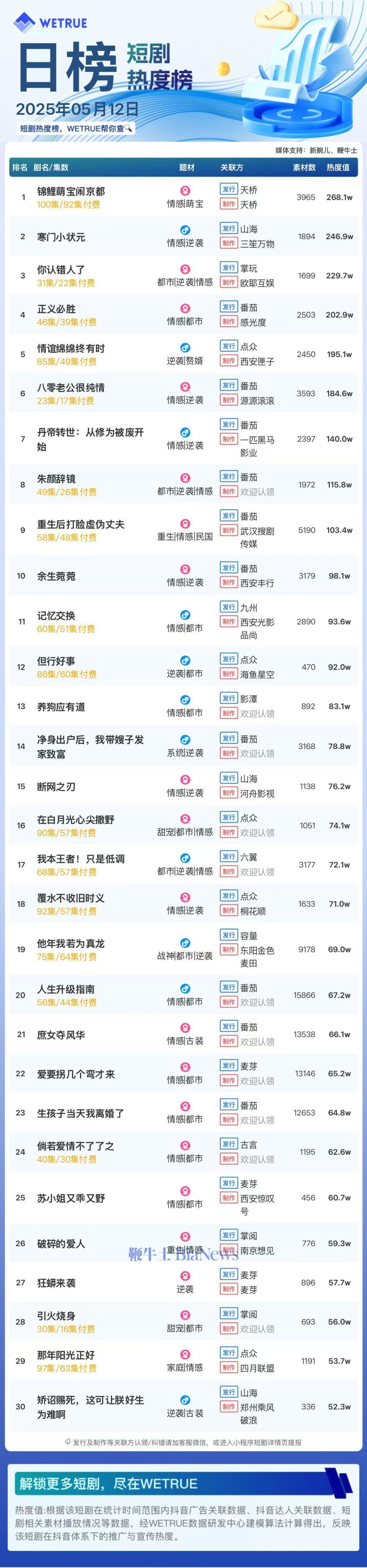Image resolution: width=367 pixels, height=1568 pixels.
Task: Select the 热度值 column header
Action: tap(338, 168)
